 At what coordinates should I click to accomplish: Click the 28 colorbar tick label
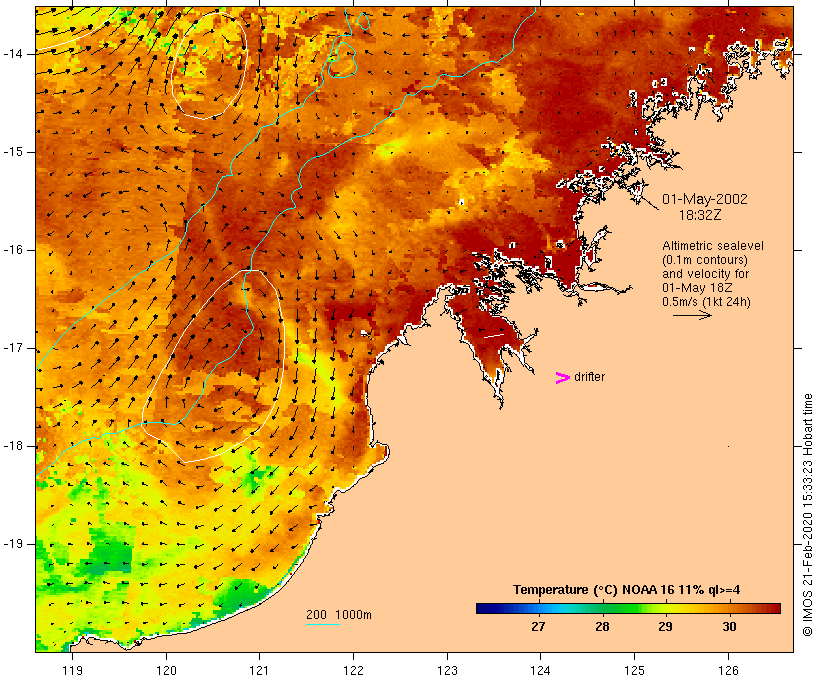pos(602,627)
